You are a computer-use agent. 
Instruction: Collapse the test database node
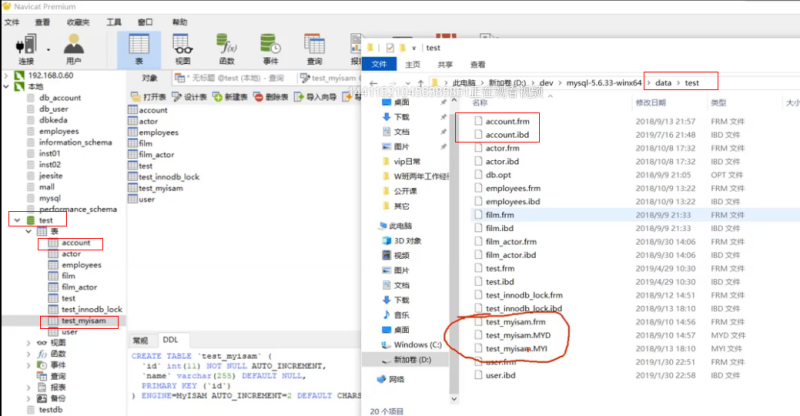[x=17, y=221]
